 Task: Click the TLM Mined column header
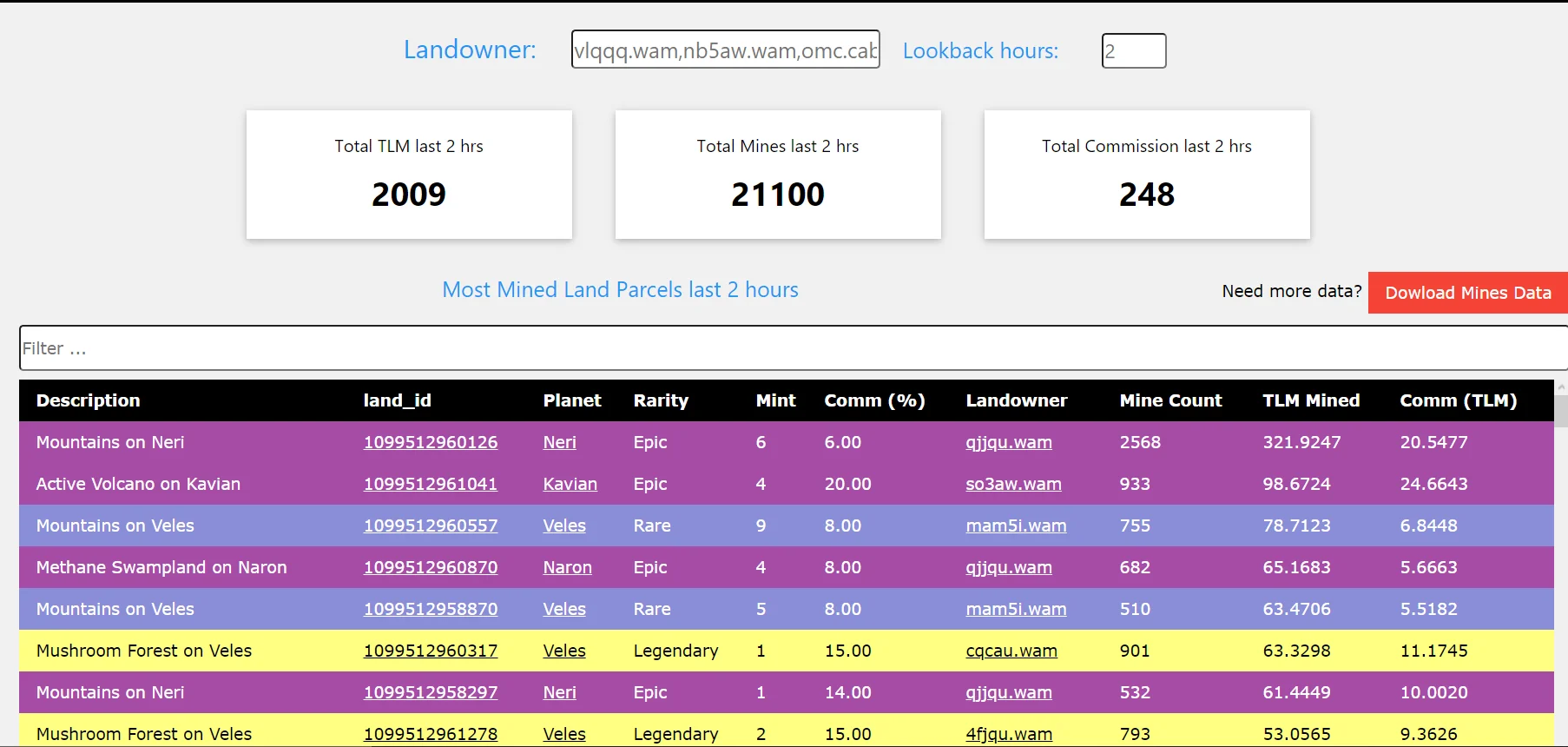pos(1311,400)
